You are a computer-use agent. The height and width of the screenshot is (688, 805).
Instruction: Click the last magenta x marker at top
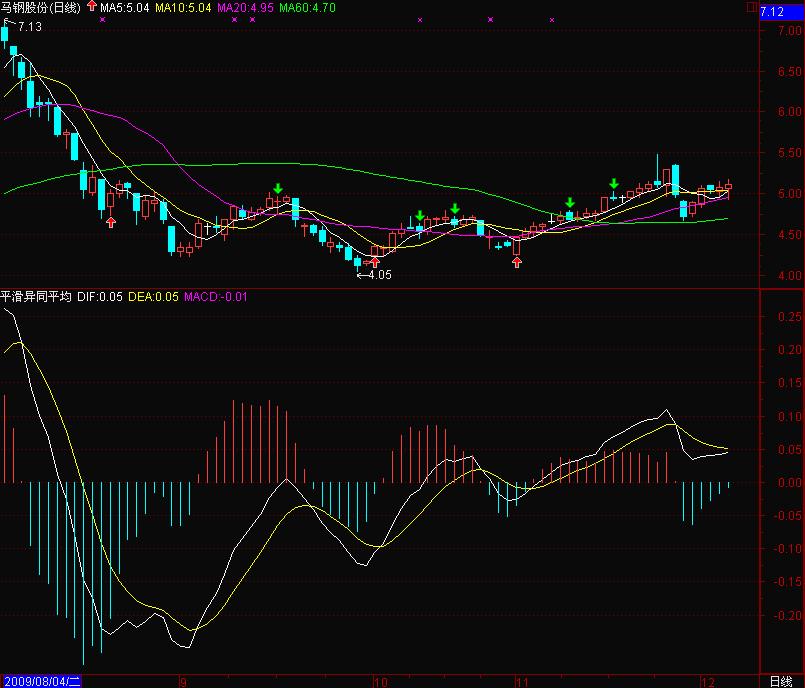coord(552,20)
